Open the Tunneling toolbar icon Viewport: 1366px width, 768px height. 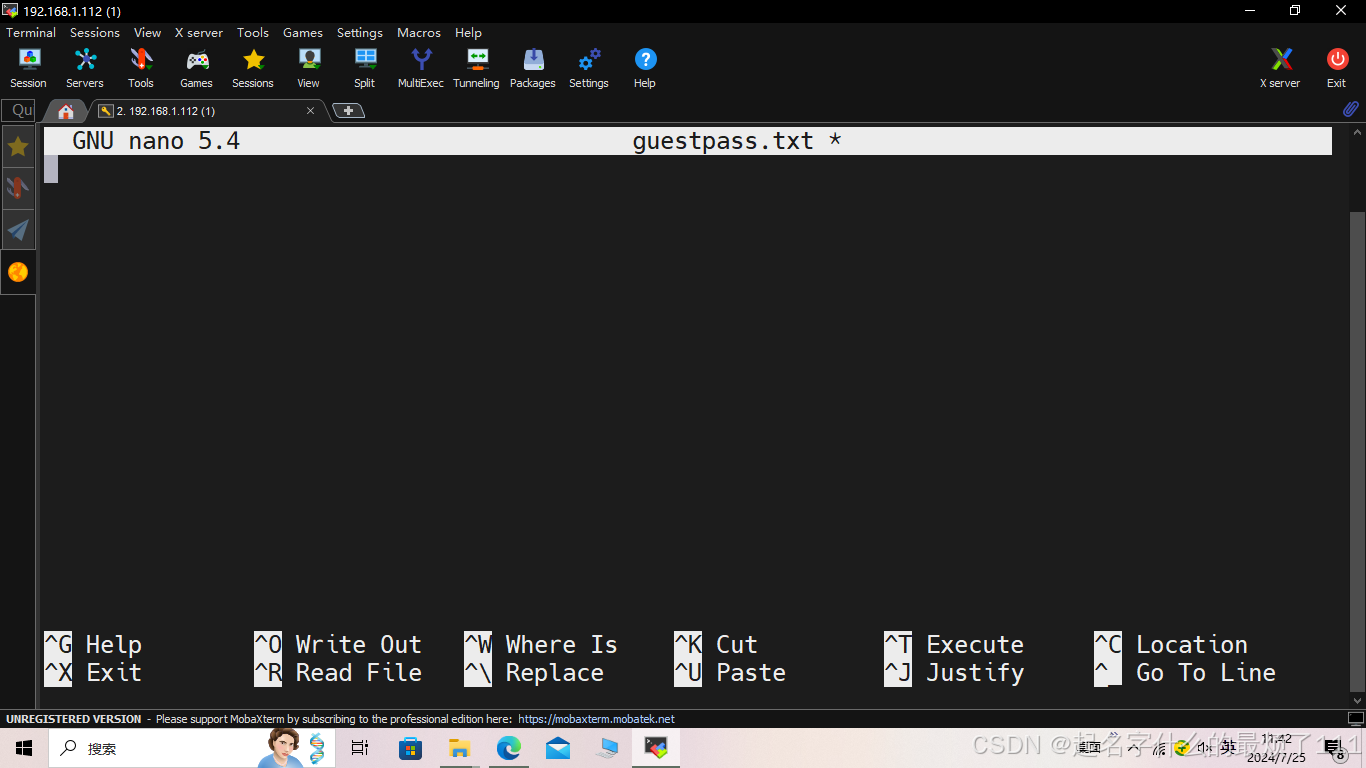pos(476,68)
